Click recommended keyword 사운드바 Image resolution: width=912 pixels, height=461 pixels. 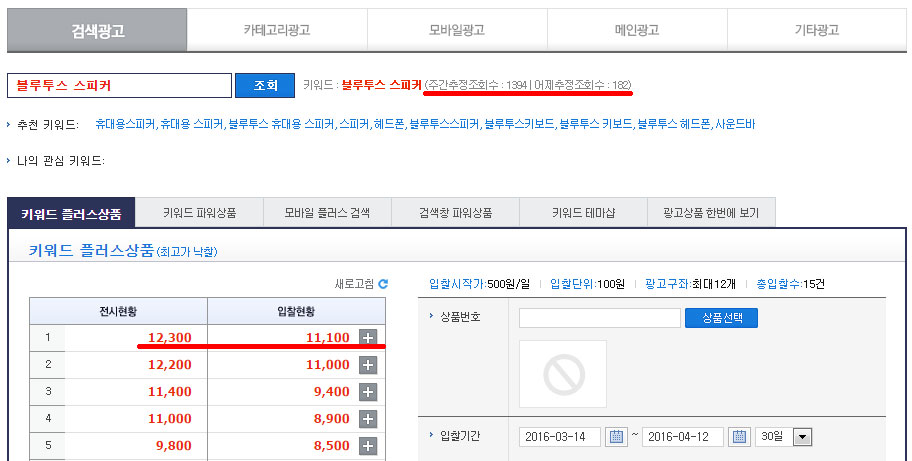coord(735,124)
